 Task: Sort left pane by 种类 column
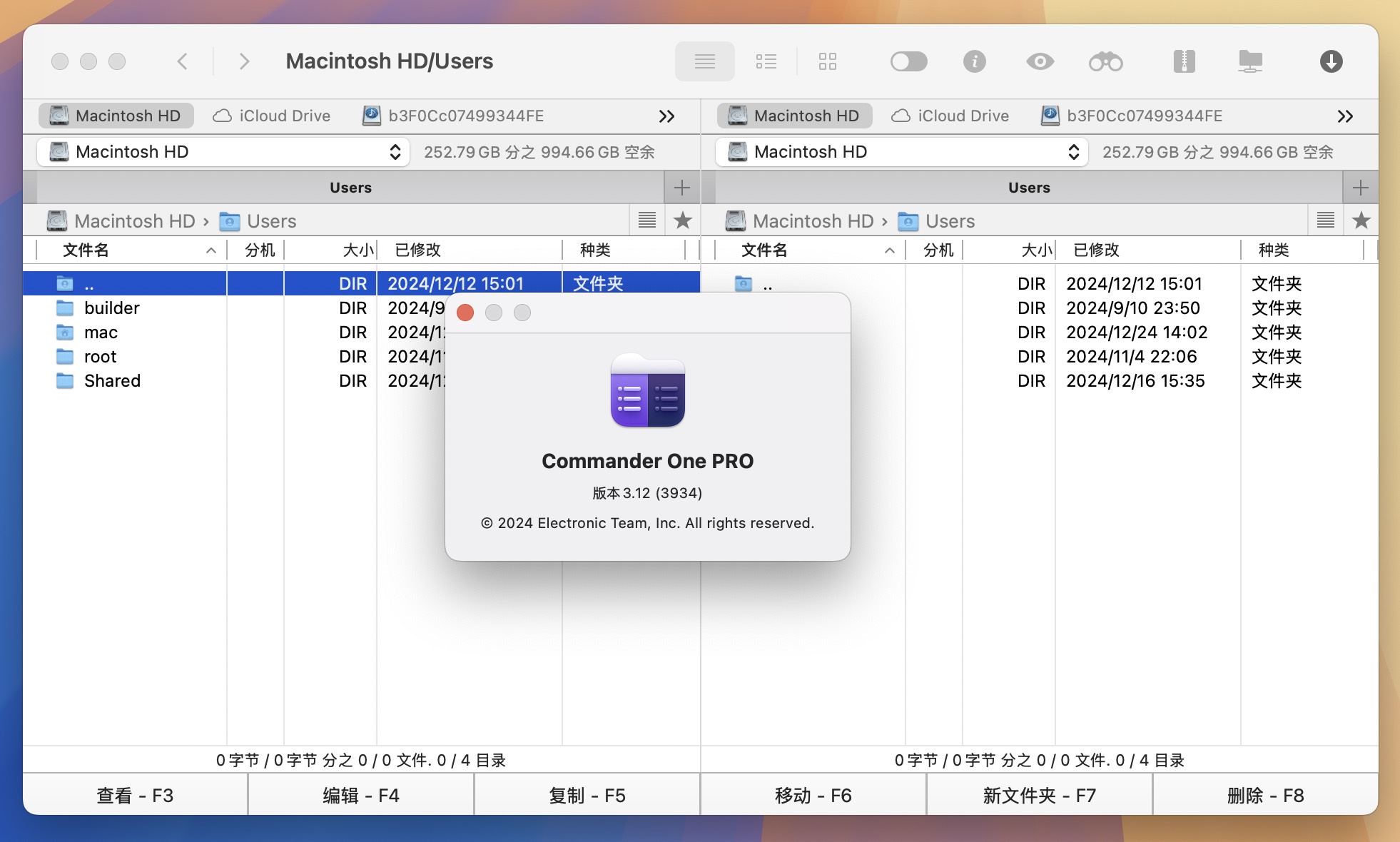(624, 250)
